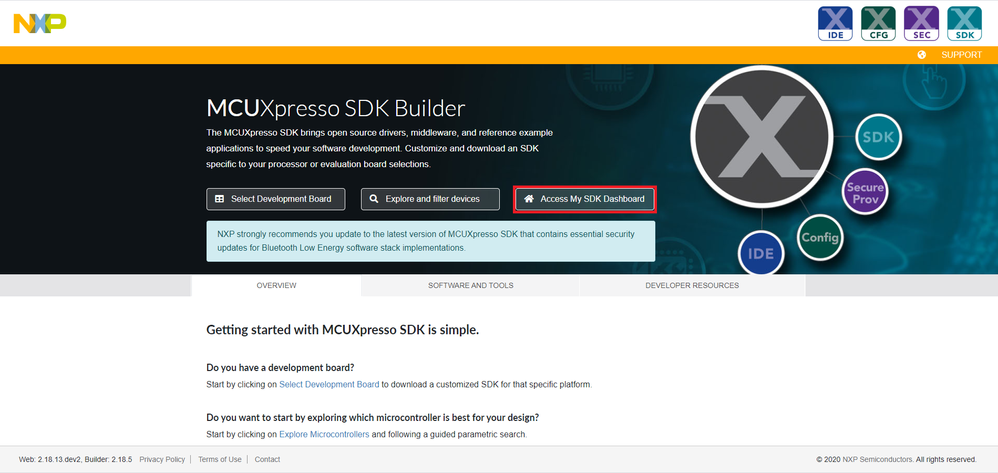Click 'Getting started with MCUXpresso SDK is simple.'
Image resolution: width=998 pixels, height=473 pixels.
pyautogui.click(x=342, y=330)
